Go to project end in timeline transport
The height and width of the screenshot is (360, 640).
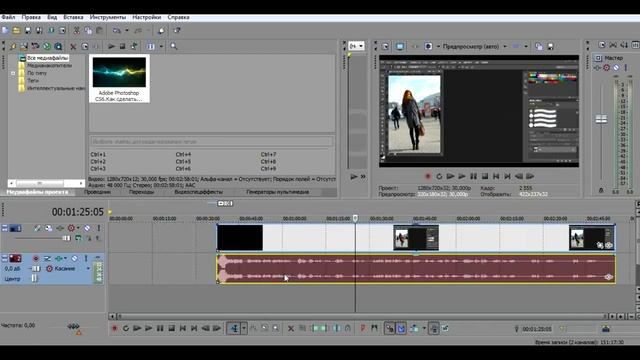[194, 328]
